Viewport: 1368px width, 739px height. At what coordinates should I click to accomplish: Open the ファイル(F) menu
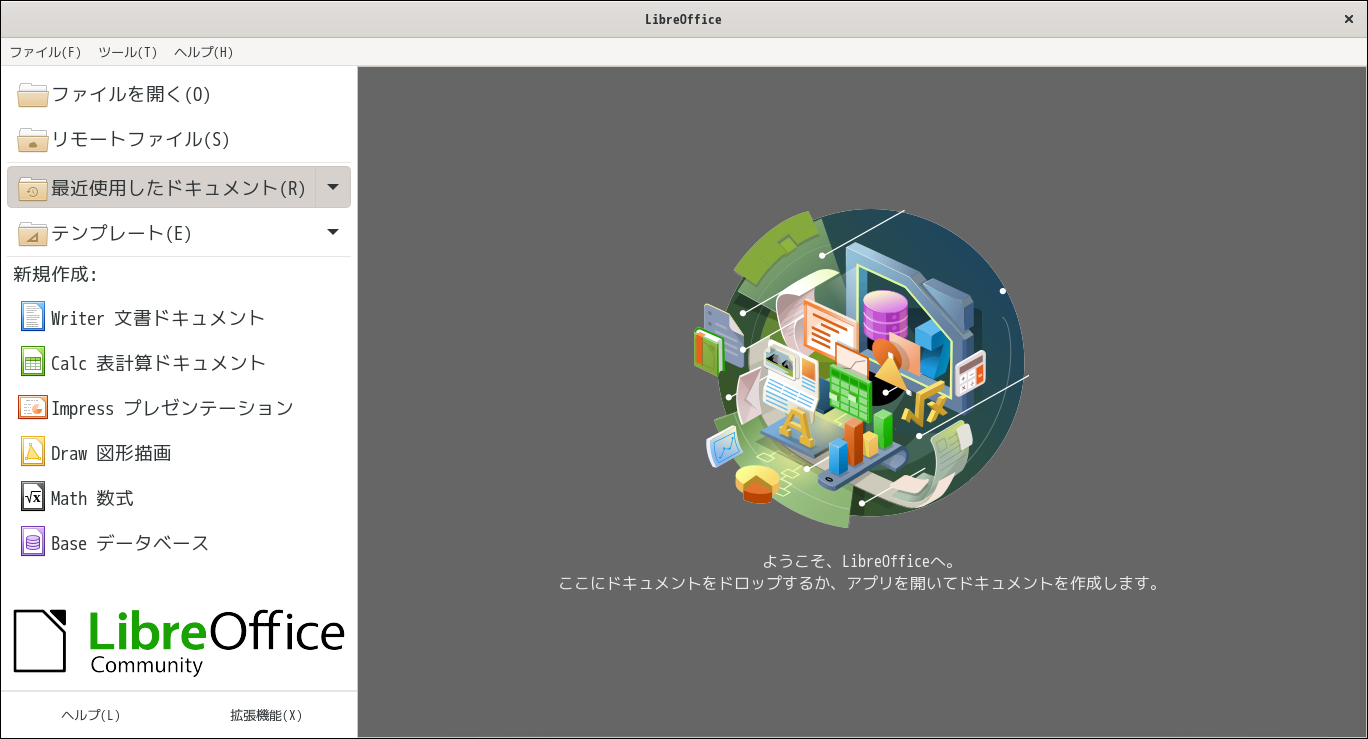click(46, 52)
